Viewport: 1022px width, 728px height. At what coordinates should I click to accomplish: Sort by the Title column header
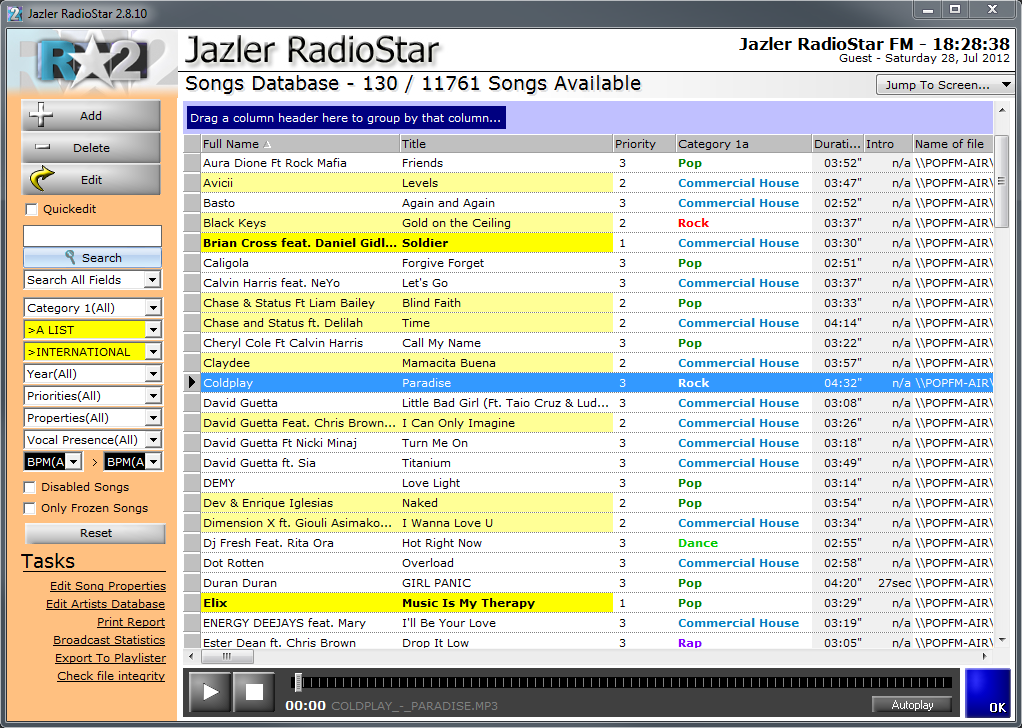click(x=506, y=144)
